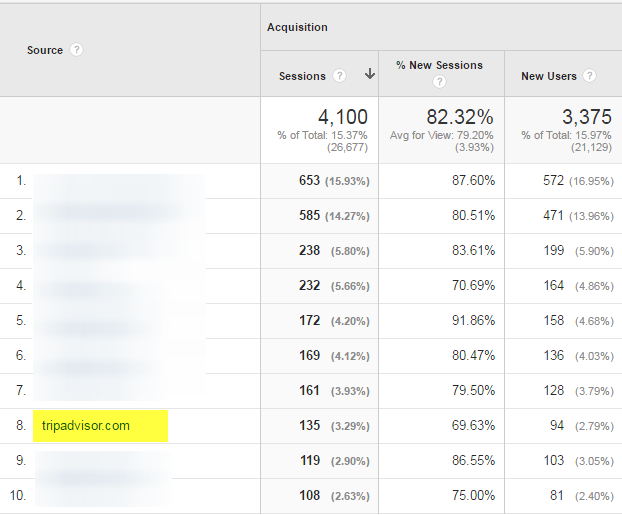This screenshot has height=515, width=622.
Task: Click total new users 3,375
Action: pyautogui.click(x=587, y=117)
